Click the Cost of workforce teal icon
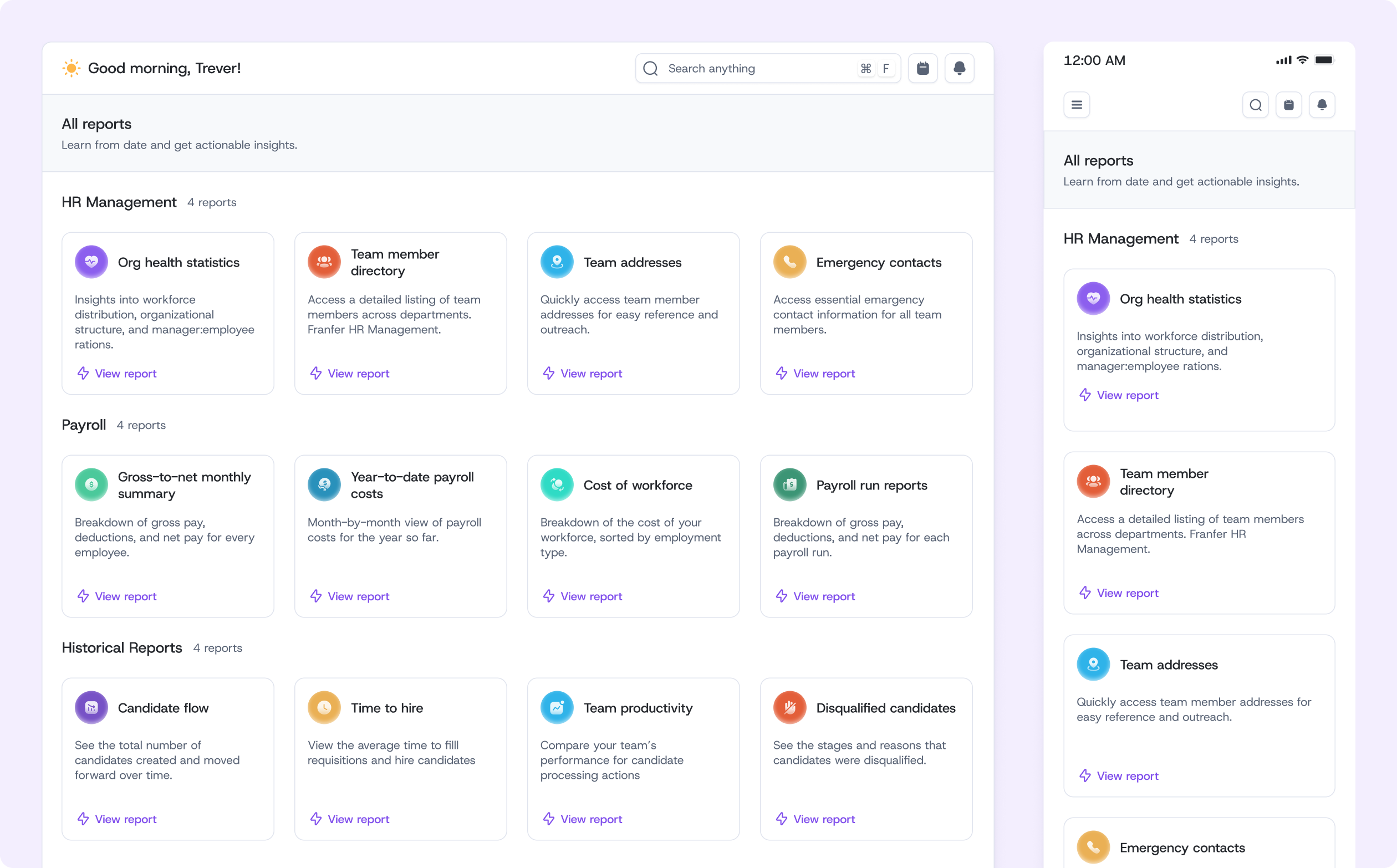 [x=557, y=485]
